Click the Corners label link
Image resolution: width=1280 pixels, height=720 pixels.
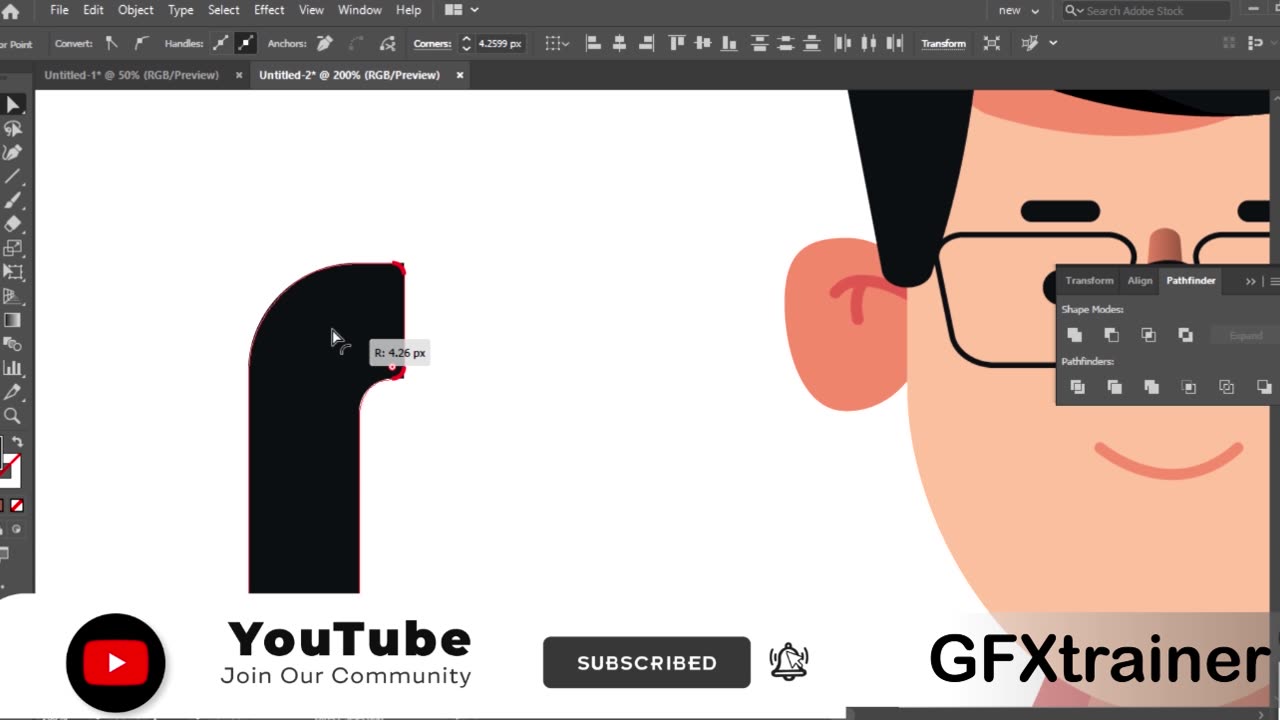(432, 43)
